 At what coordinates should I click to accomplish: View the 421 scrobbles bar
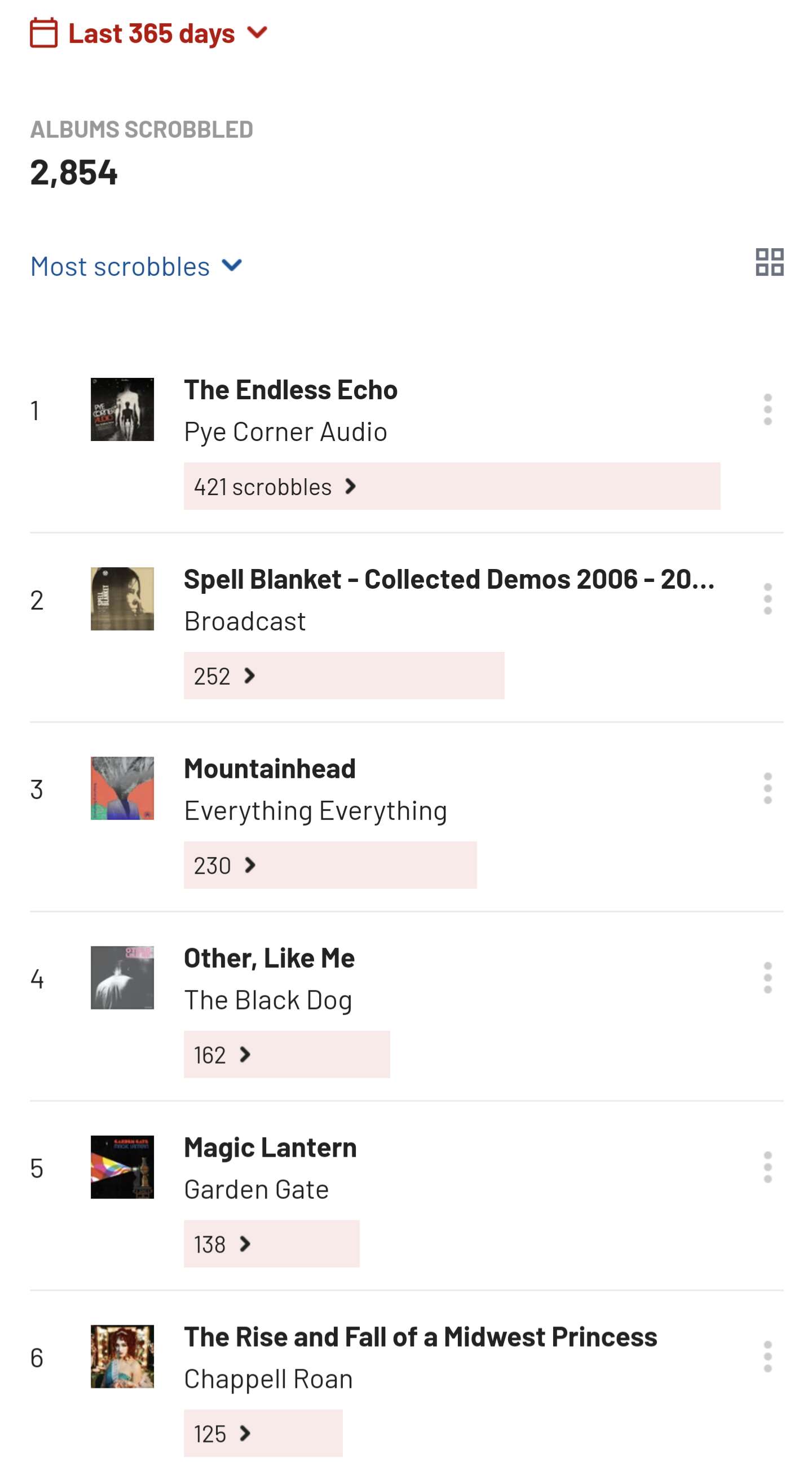451,486
